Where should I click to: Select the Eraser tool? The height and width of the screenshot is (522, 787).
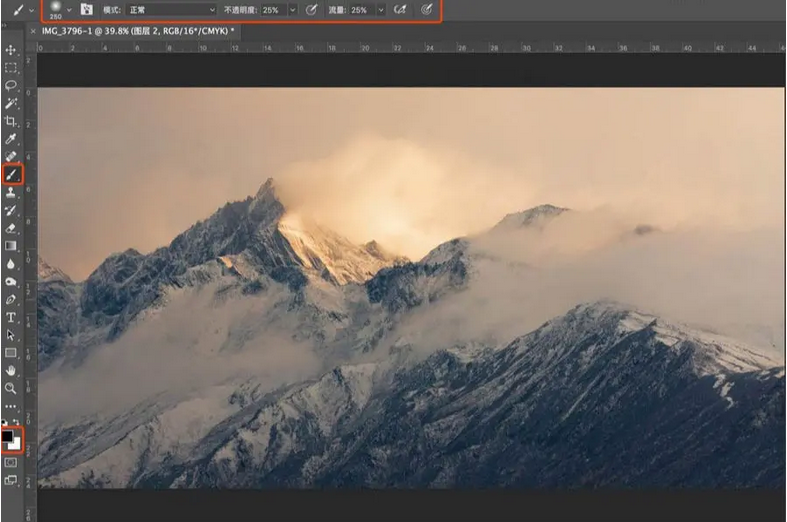click(x=11, y=228)
